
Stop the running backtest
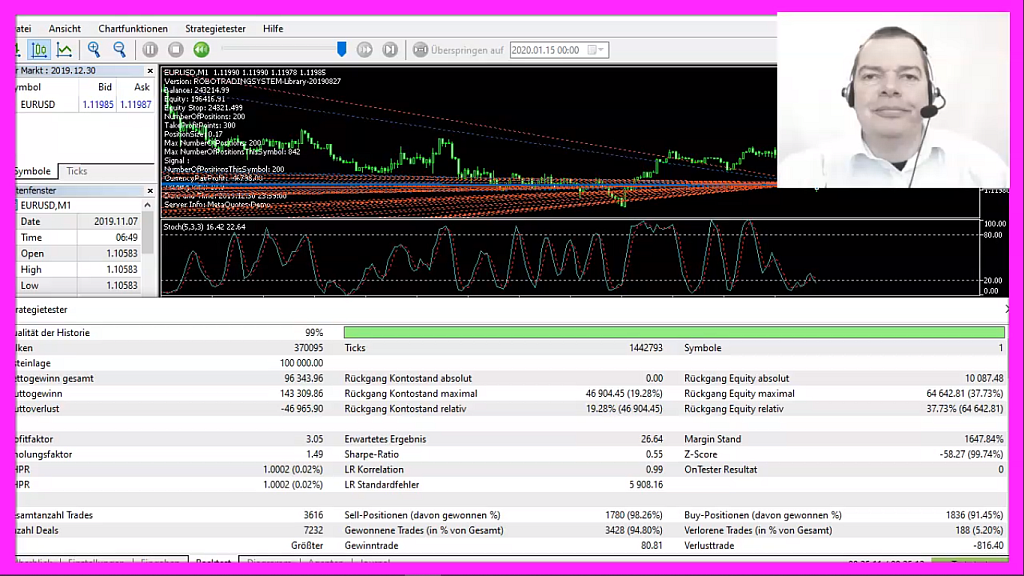click(176, 50)
